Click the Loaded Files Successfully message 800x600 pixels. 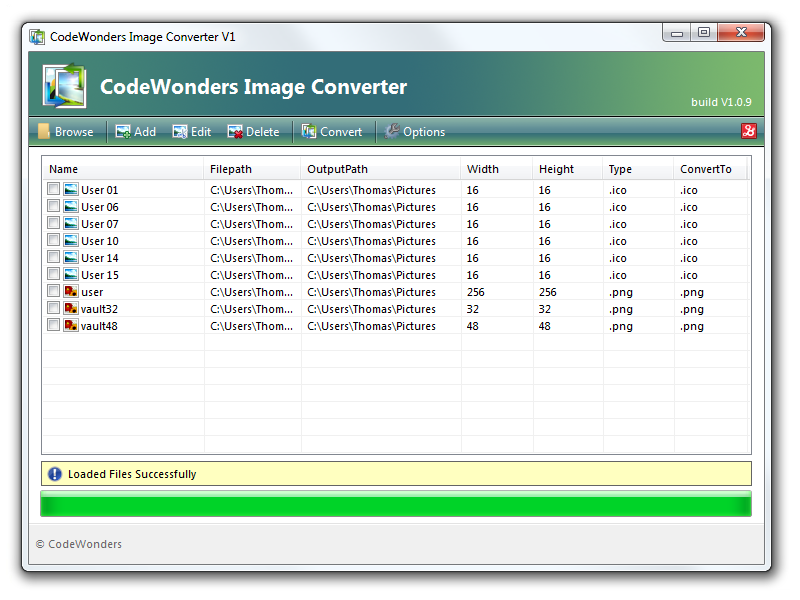point(132,474)
